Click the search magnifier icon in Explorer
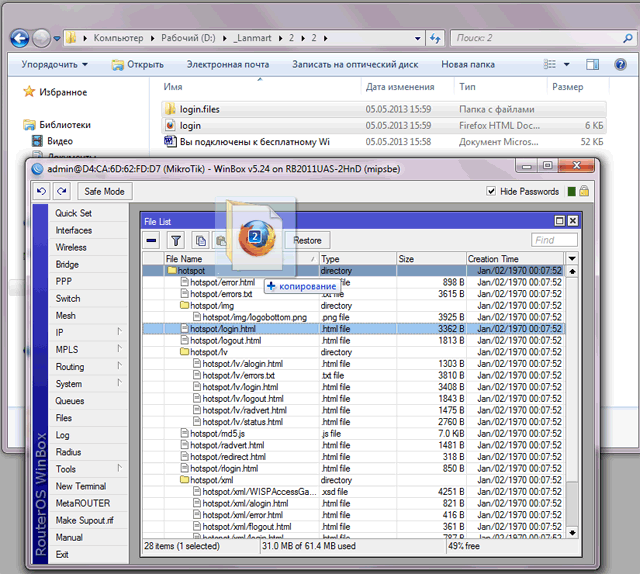640x574 pixels. click(x=628, y=38)
